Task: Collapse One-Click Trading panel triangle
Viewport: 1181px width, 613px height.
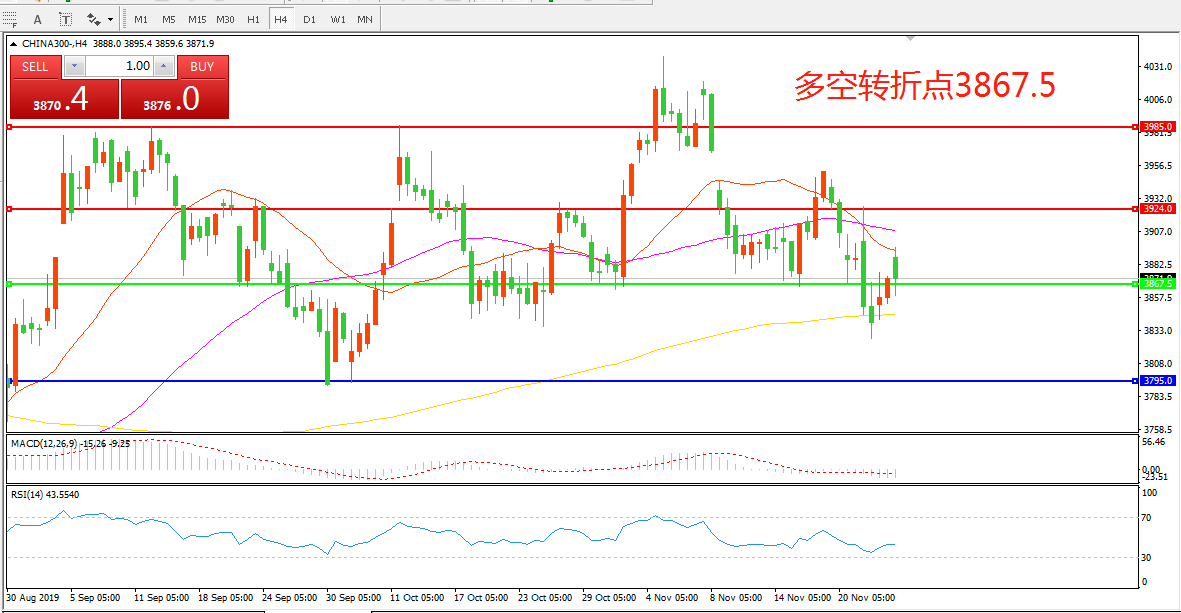Action: [13, 44]
